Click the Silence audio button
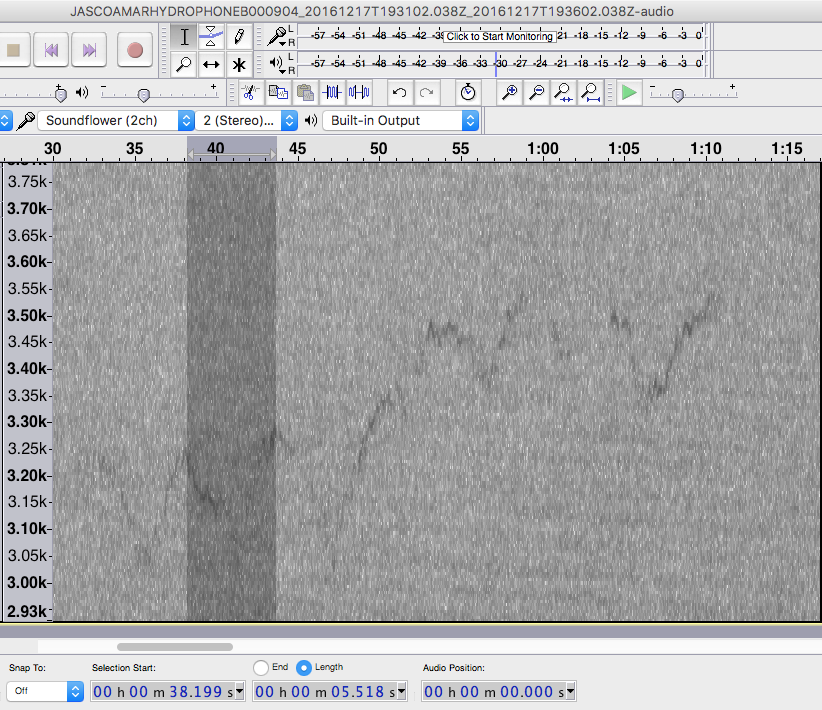Image resolution: width=822 pixels, height=710 pixels. pyautogui.click(x=358, y=93)
